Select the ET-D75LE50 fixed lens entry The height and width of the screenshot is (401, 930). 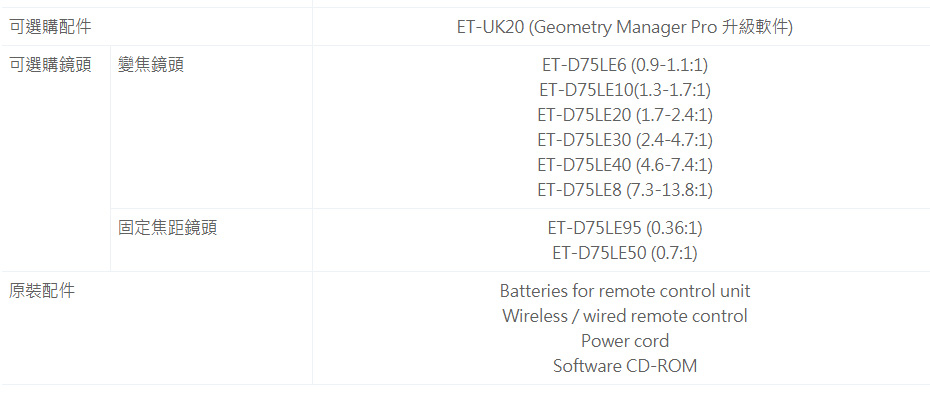[625, 253]
